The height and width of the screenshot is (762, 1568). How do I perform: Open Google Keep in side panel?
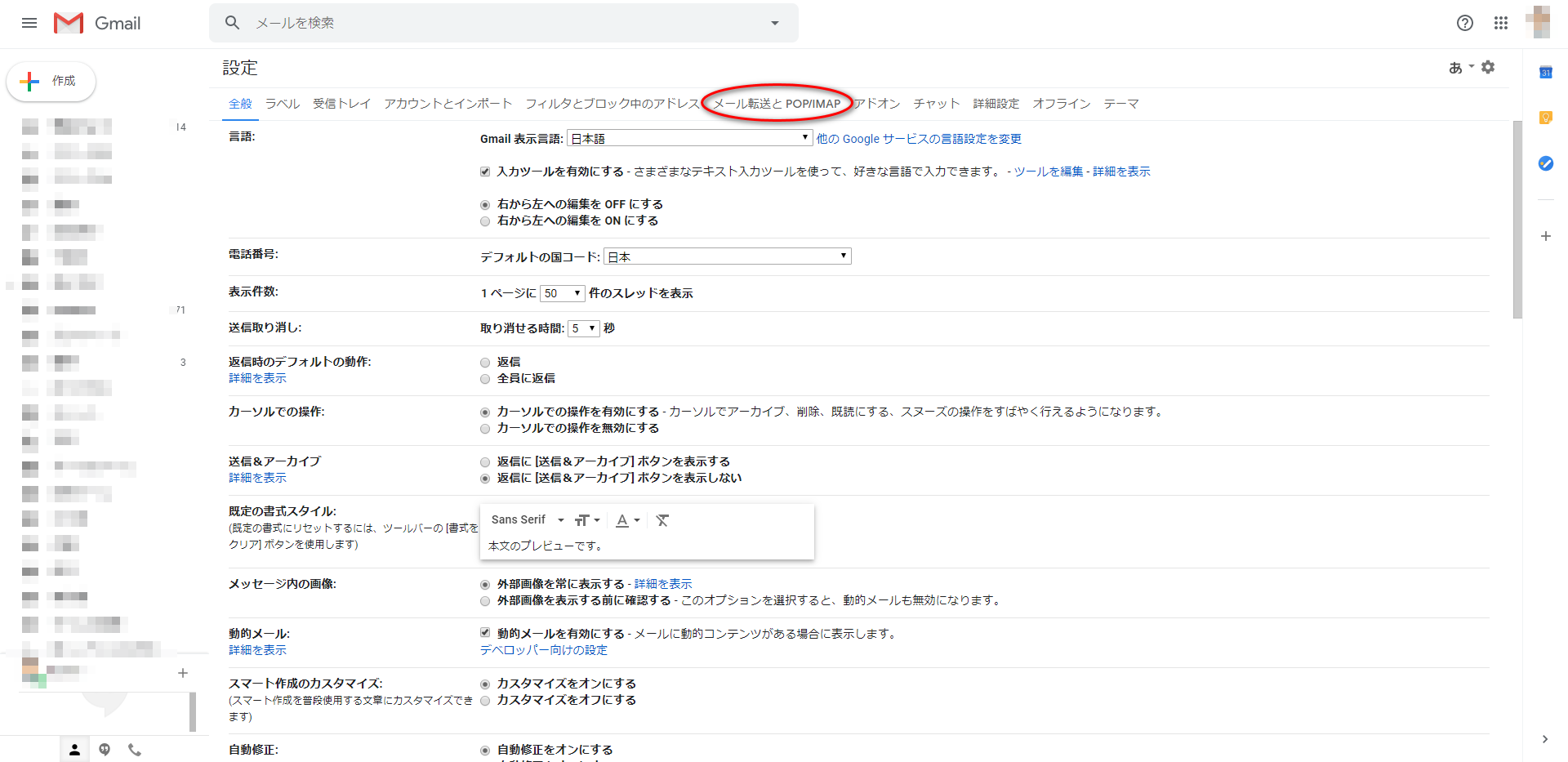point(1545,118)
